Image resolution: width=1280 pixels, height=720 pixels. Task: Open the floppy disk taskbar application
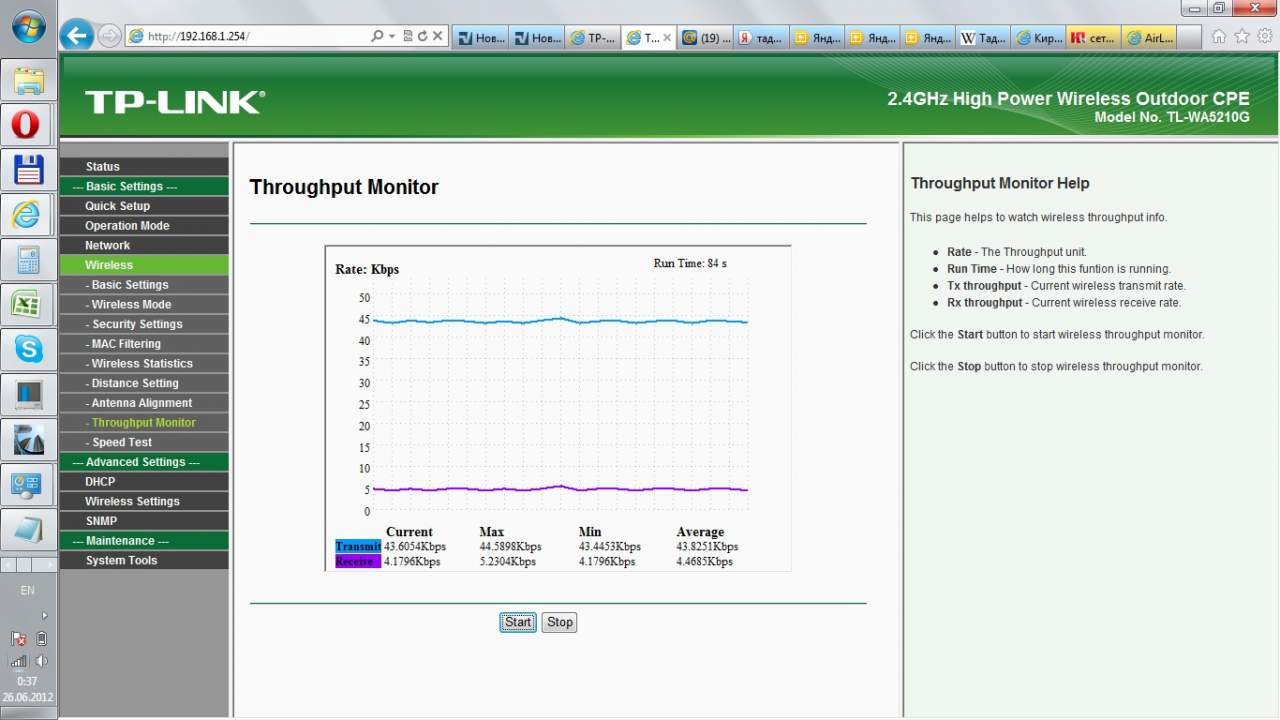(28, 169)
